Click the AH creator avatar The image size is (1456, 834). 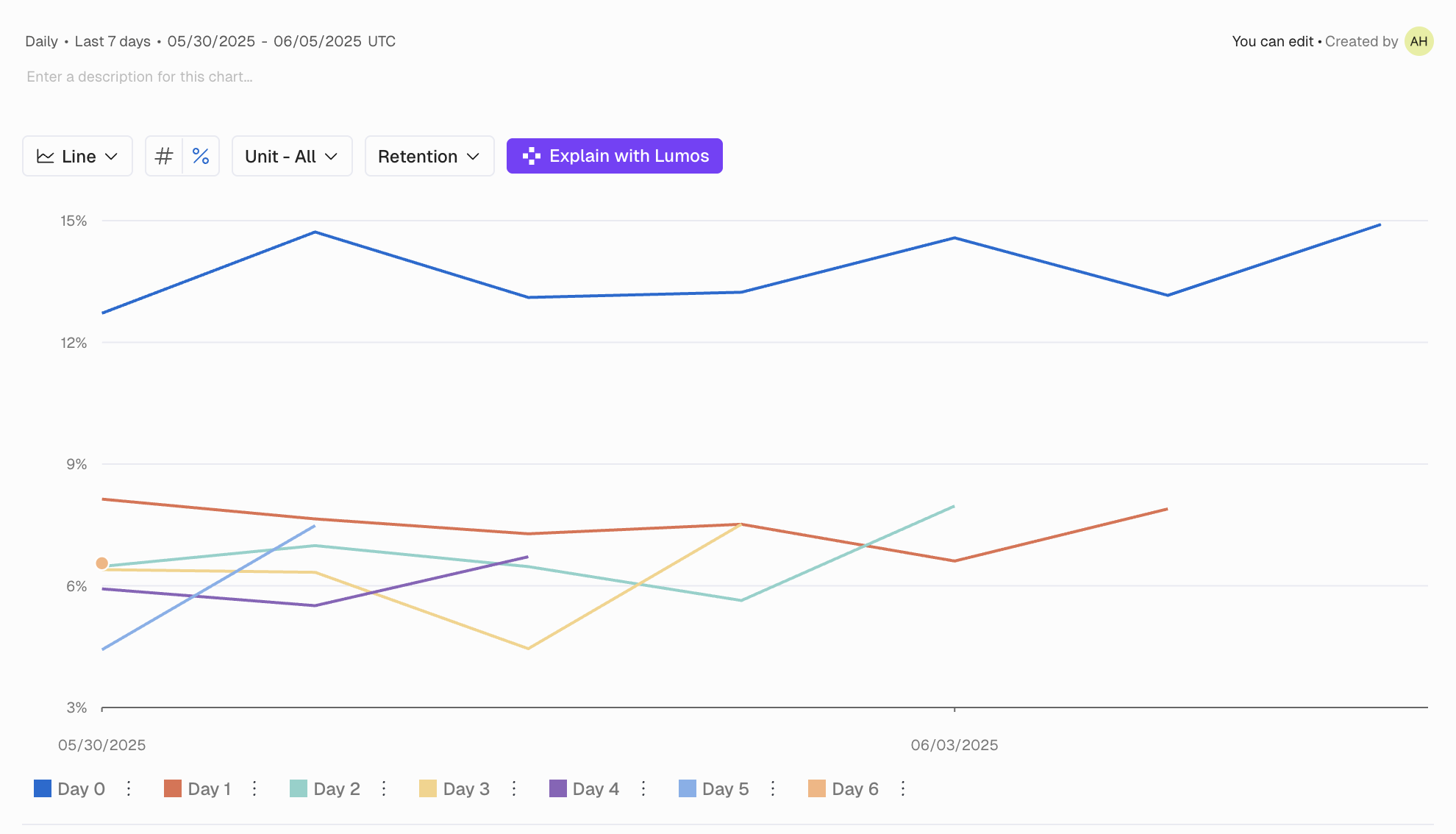pos(1418,41)
